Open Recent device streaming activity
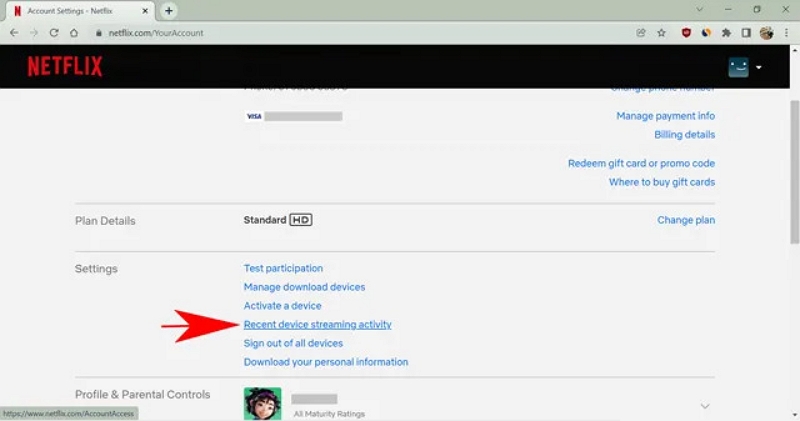Screen dimensions: 800x421 coord(317,325)
